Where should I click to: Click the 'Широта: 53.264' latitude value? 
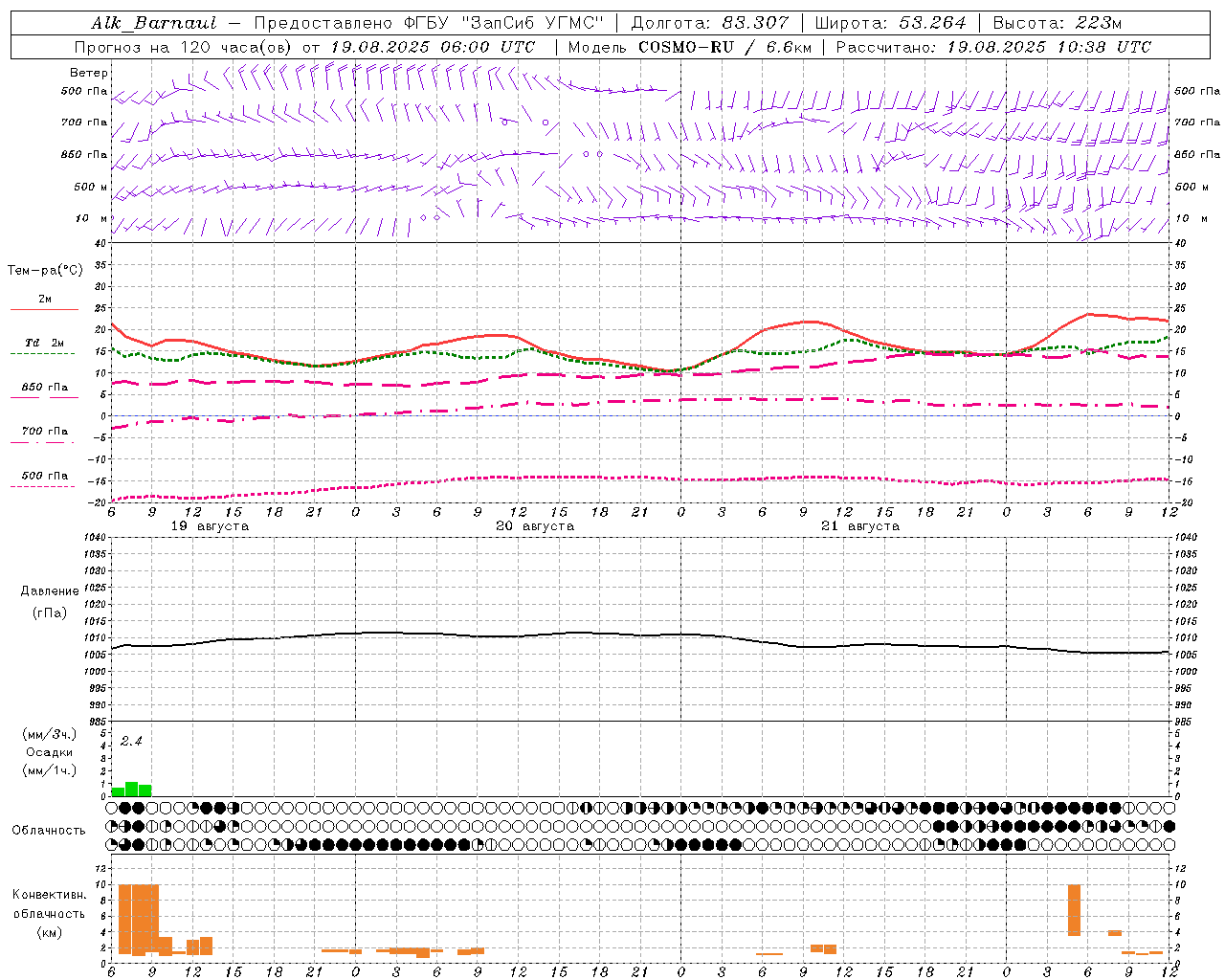pos(890,23)
